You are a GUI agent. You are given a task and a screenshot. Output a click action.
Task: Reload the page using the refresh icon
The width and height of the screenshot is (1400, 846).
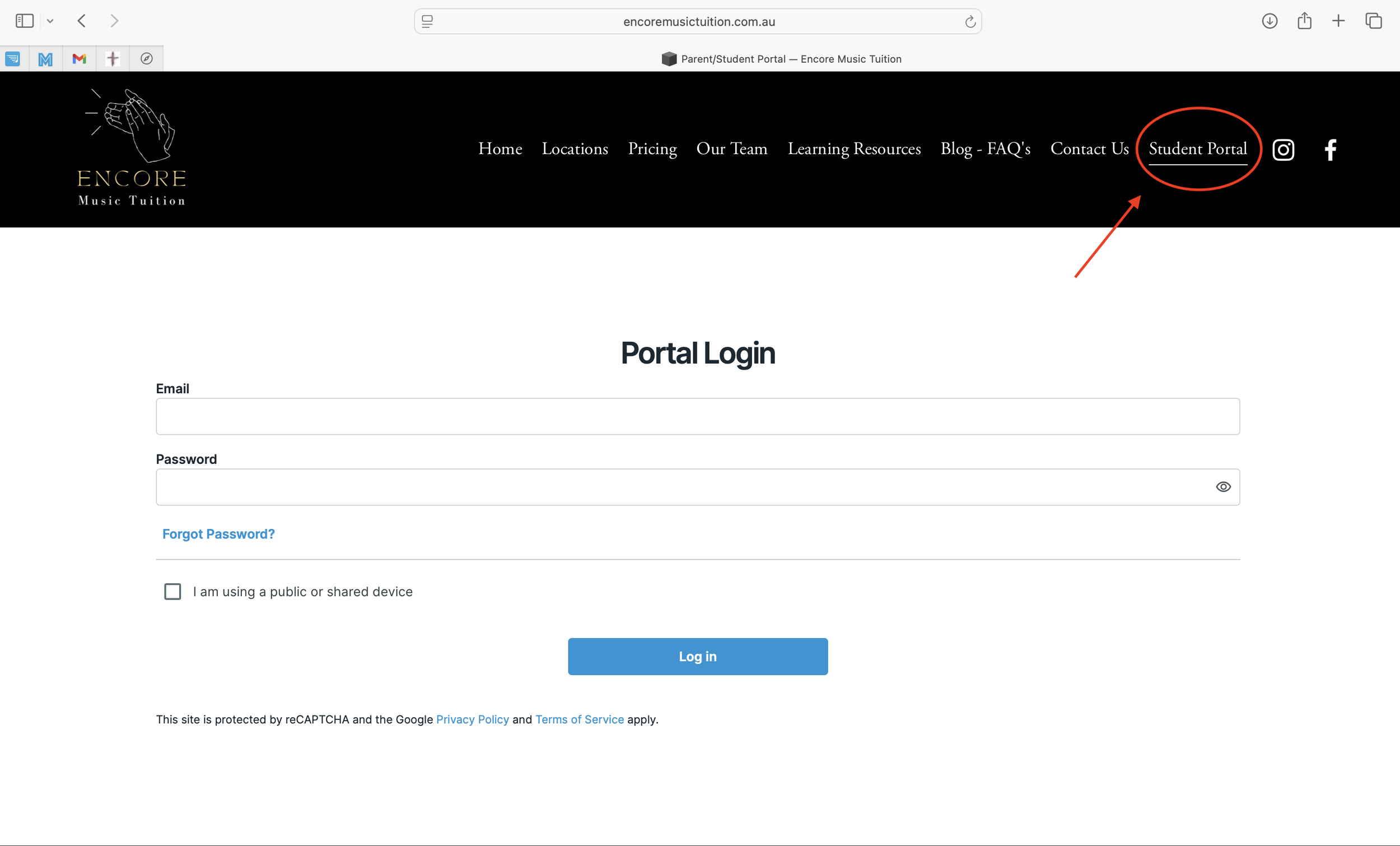970,22
